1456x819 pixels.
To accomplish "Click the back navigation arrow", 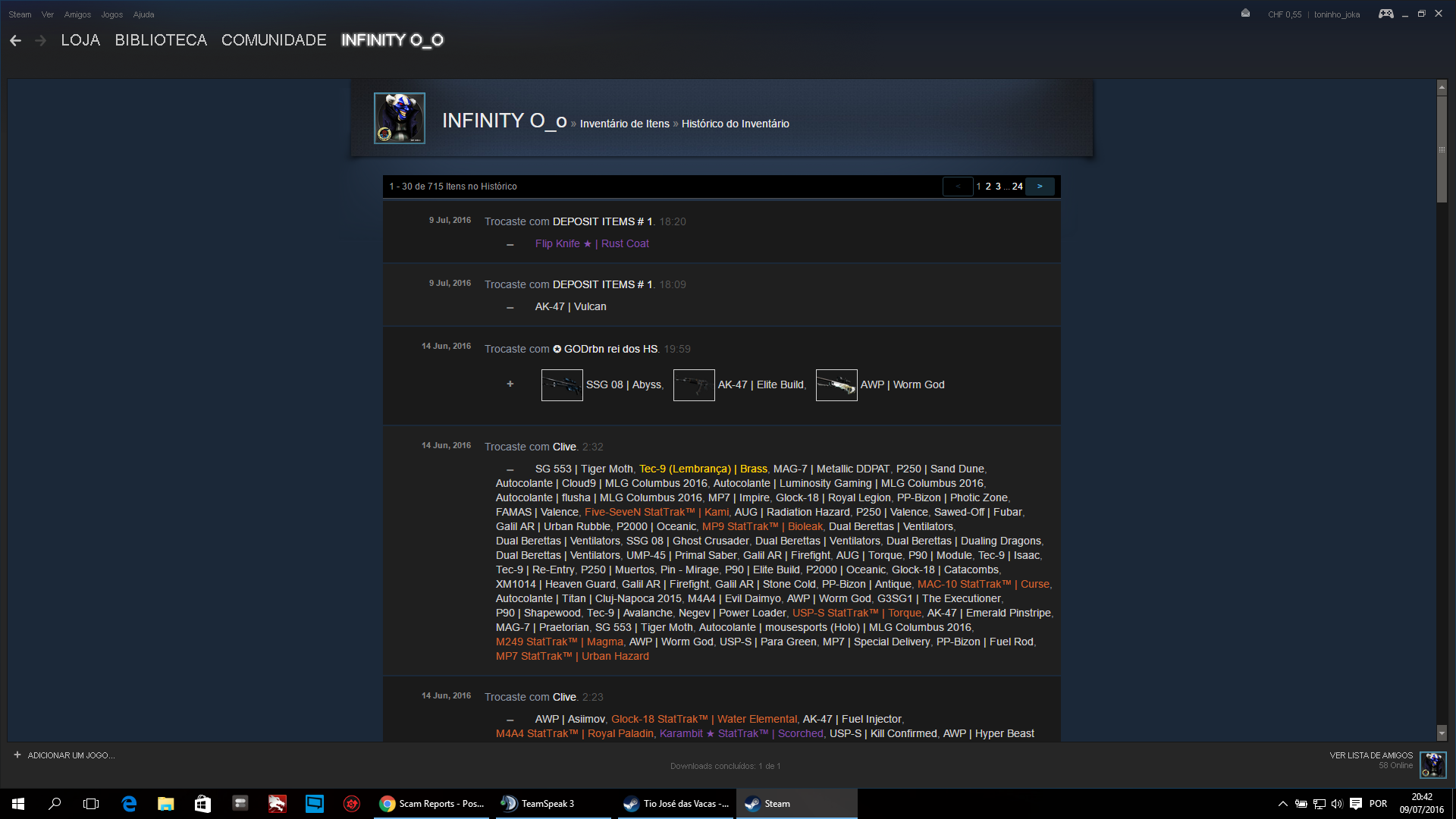I will point(15,40).
